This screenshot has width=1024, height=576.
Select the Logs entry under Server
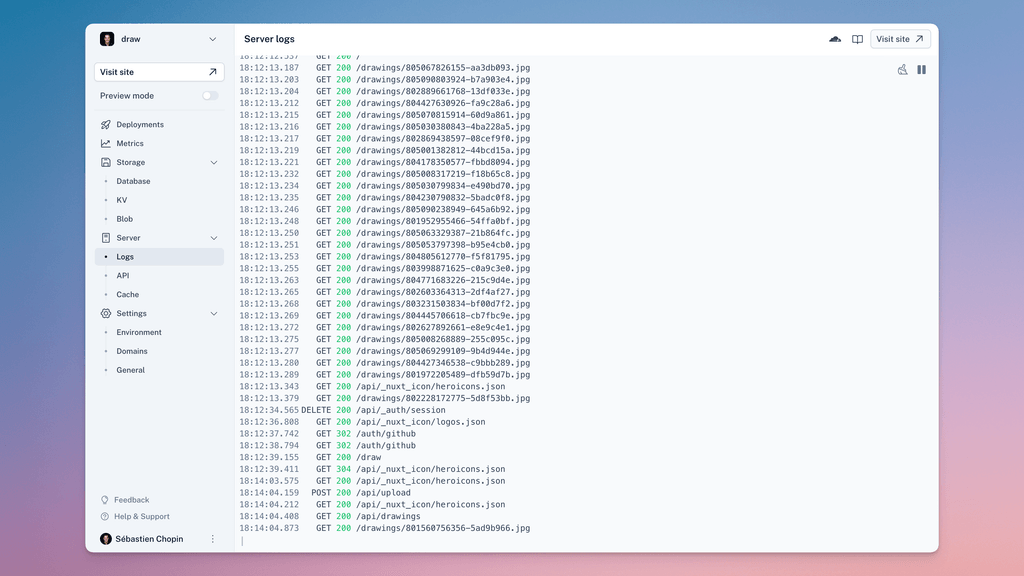126,256
